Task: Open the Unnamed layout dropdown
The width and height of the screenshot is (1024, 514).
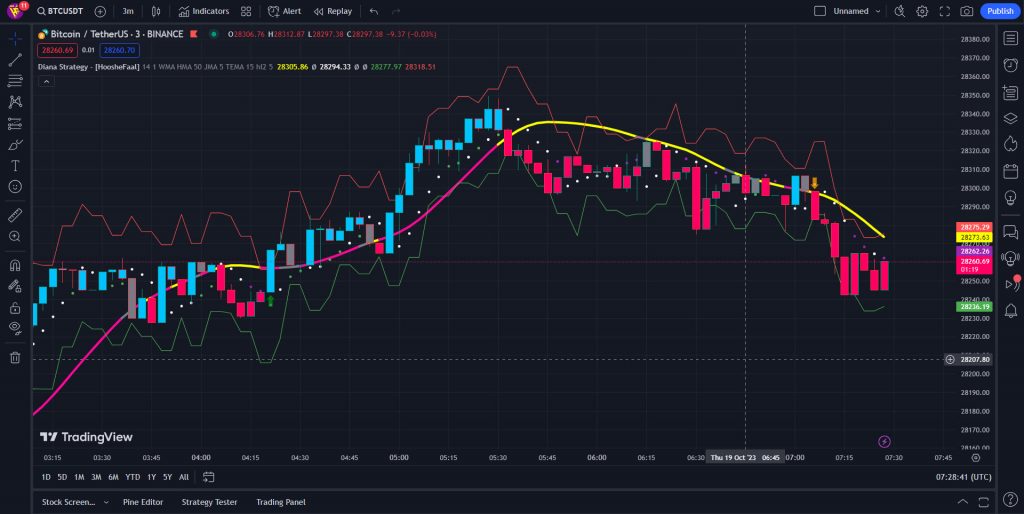Action: coord(857,11)
